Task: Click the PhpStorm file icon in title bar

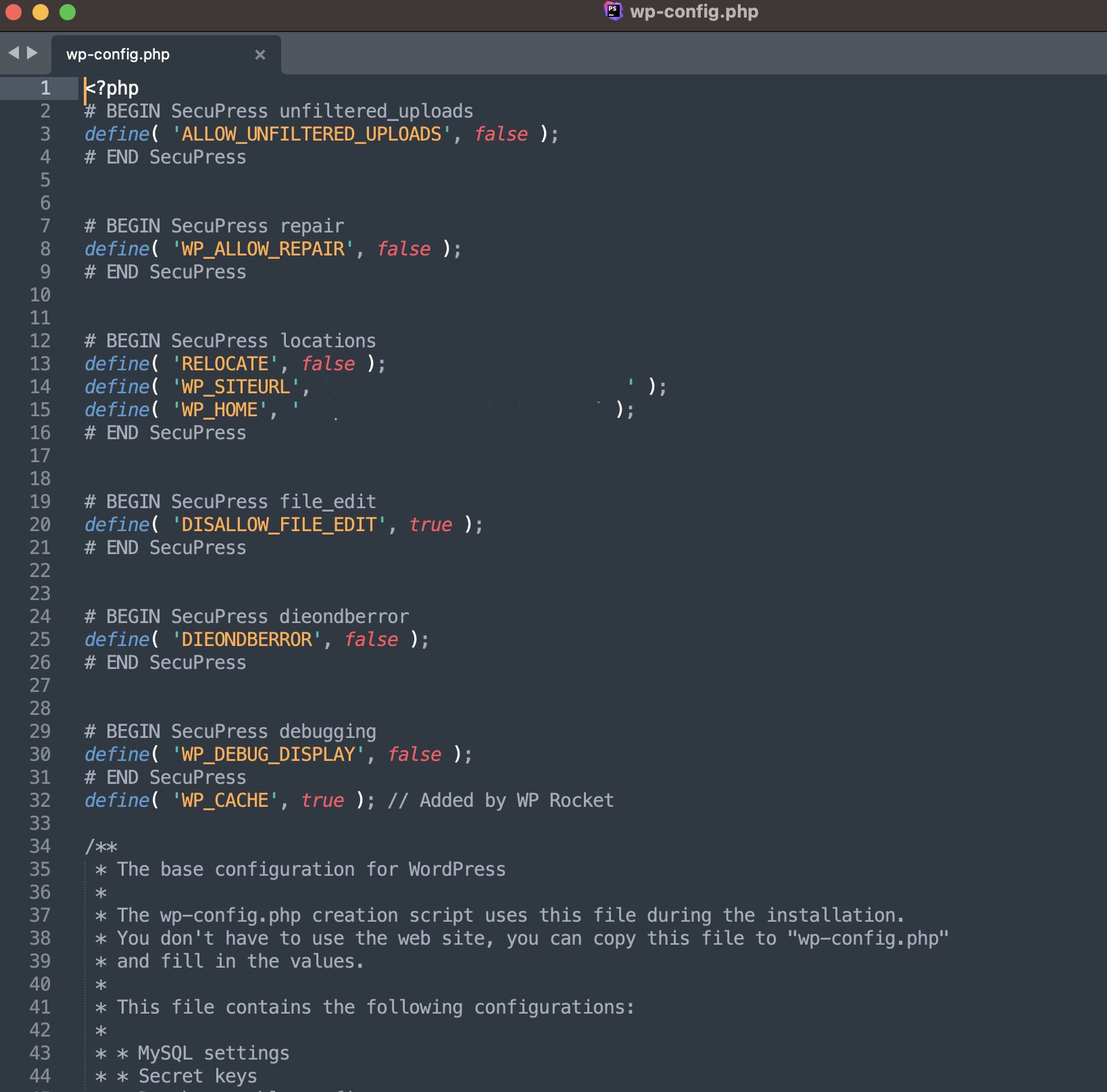Action: click(x=613, y=11)
